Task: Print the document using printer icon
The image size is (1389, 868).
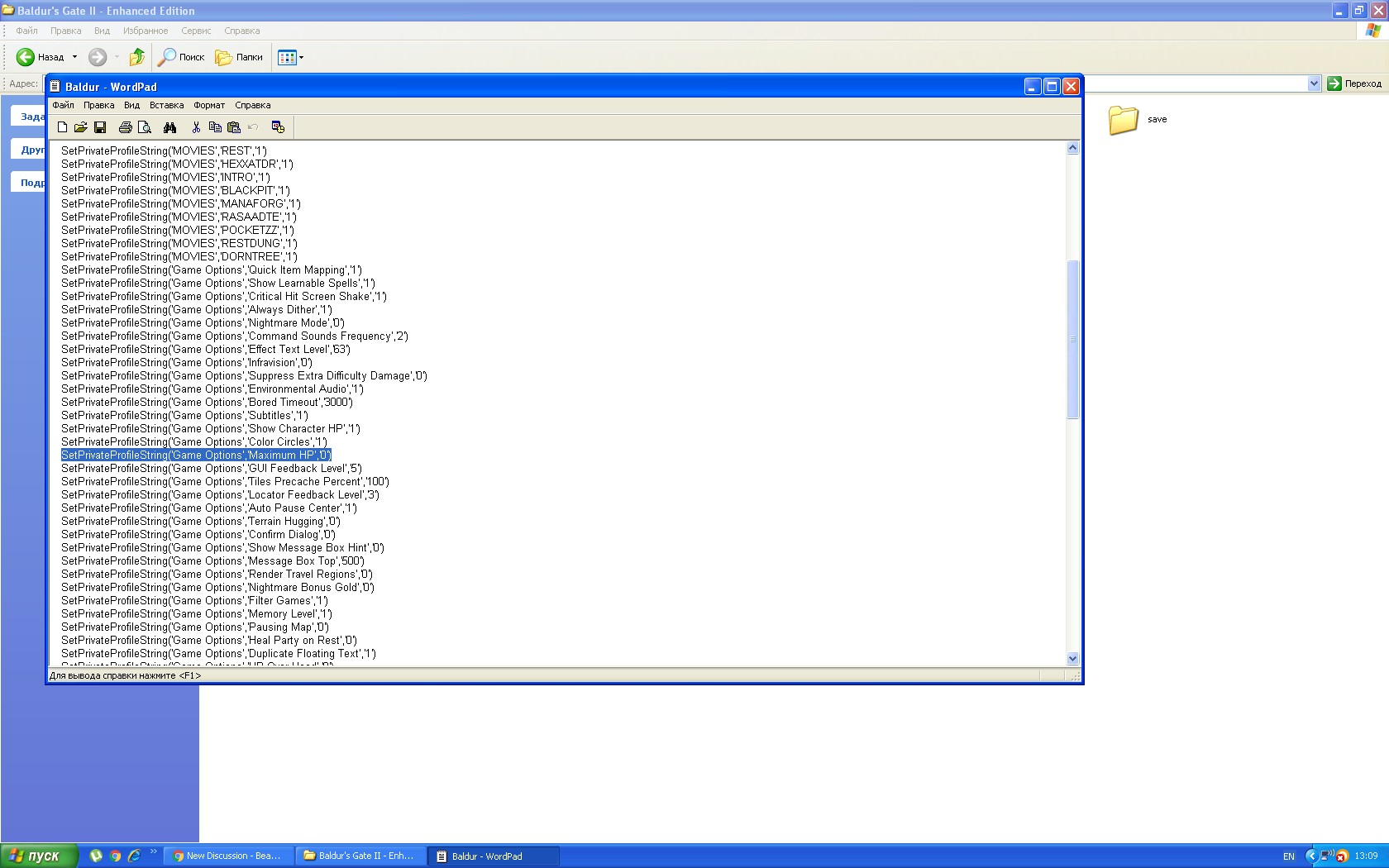Action: pyautogui.click(x=126, y=127)
